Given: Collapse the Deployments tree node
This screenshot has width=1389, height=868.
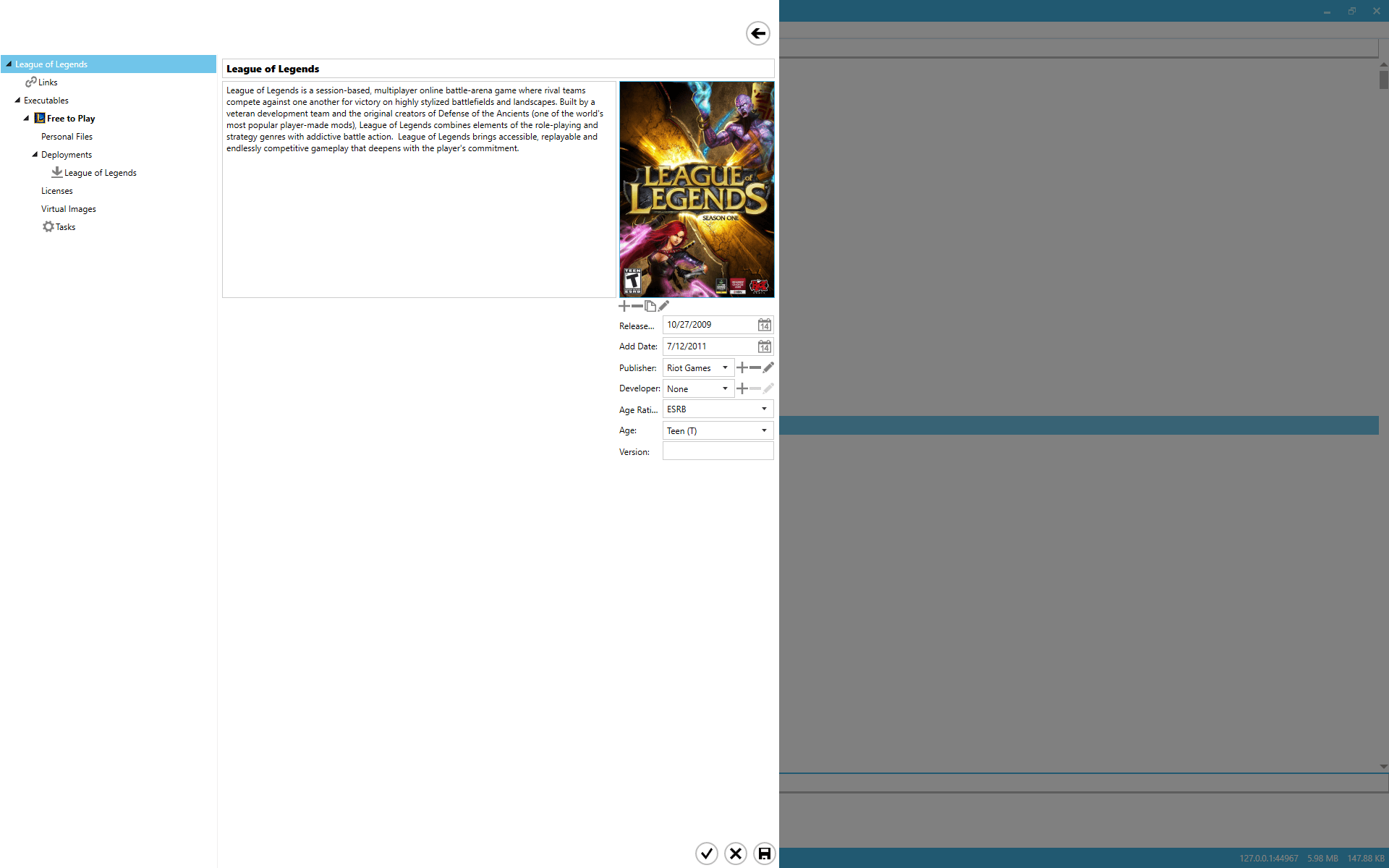Looking at the screenshot, I should point(35,154).
